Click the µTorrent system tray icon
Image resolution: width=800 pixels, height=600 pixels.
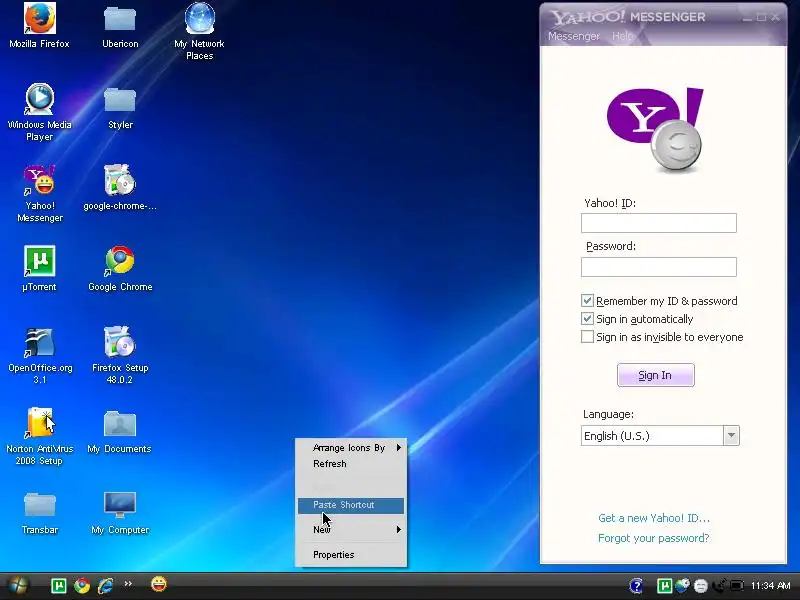664,586
